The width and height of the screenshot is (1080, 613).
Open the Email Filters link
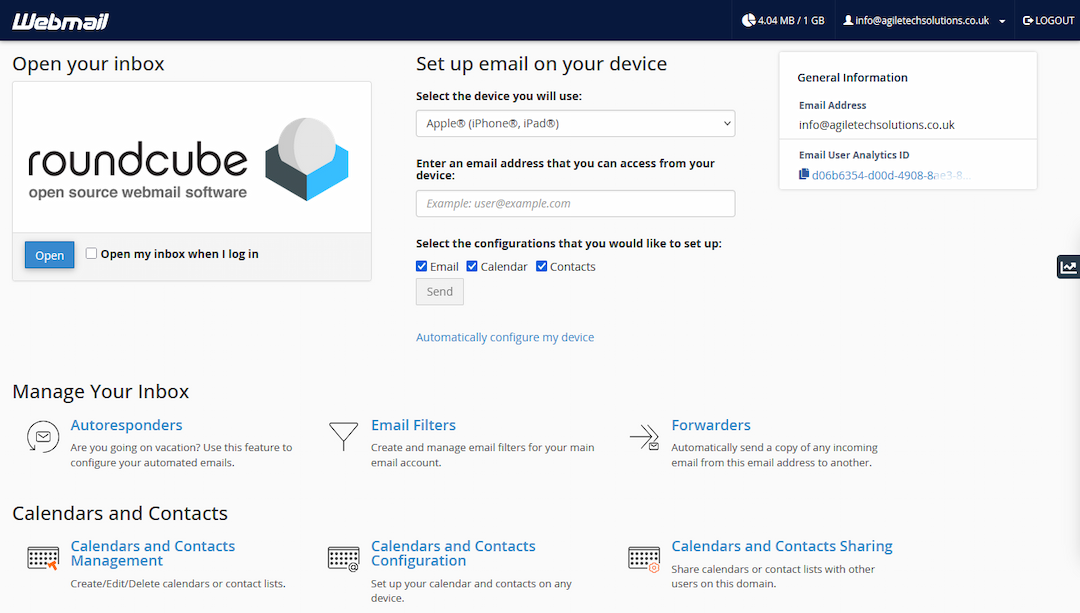pos(413,425)
